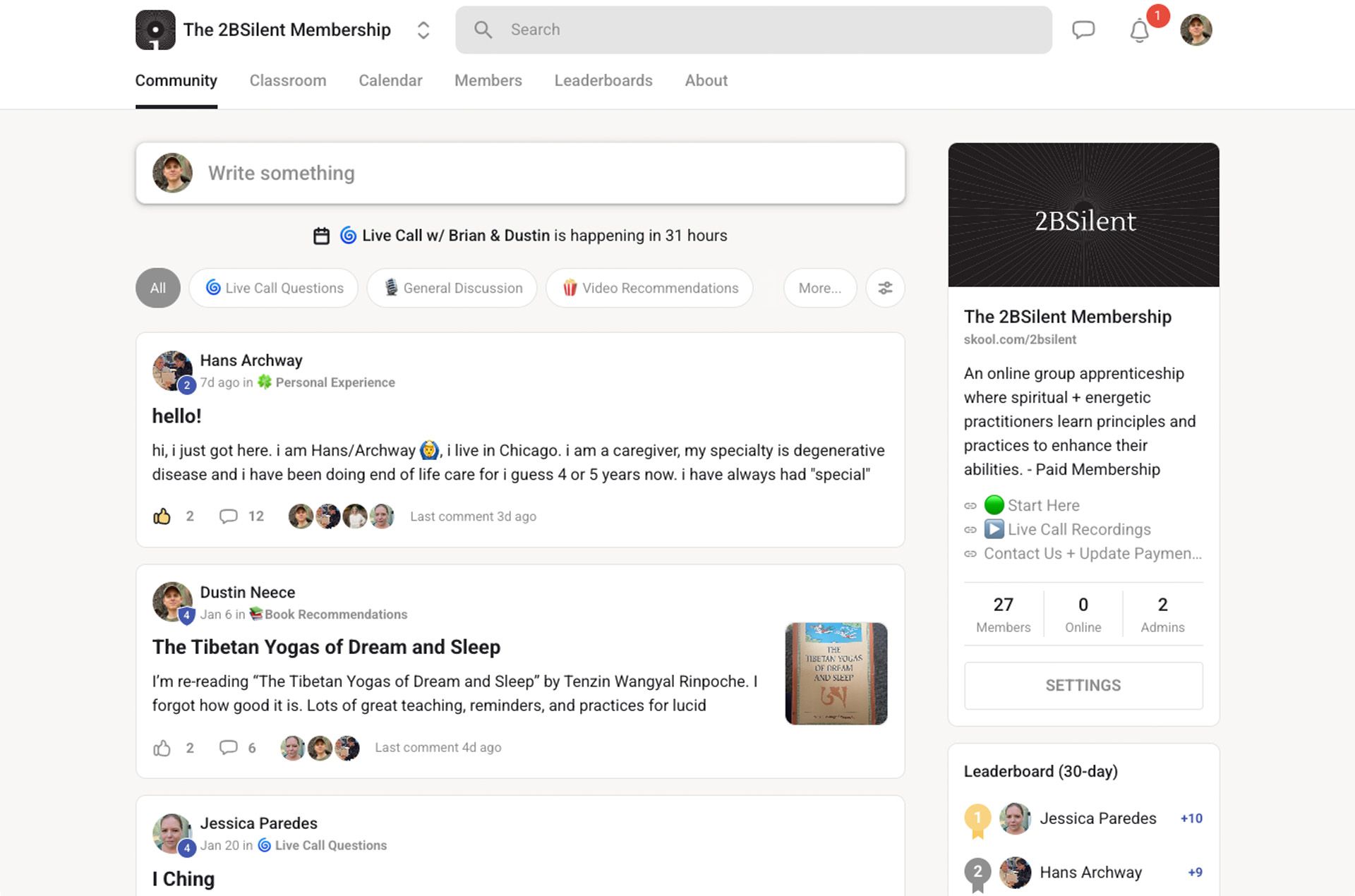Expand the More... categories menu

coord(819,288)
